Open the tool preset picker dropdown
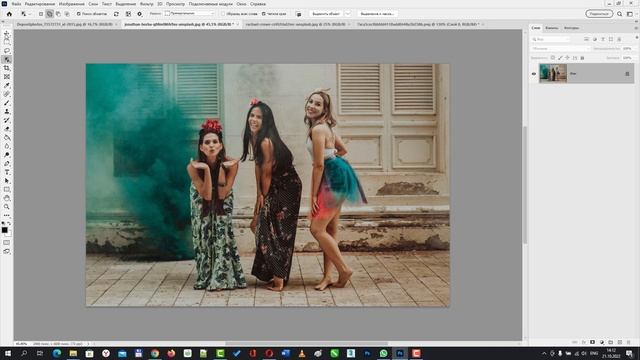 click(x=26, y=14)
